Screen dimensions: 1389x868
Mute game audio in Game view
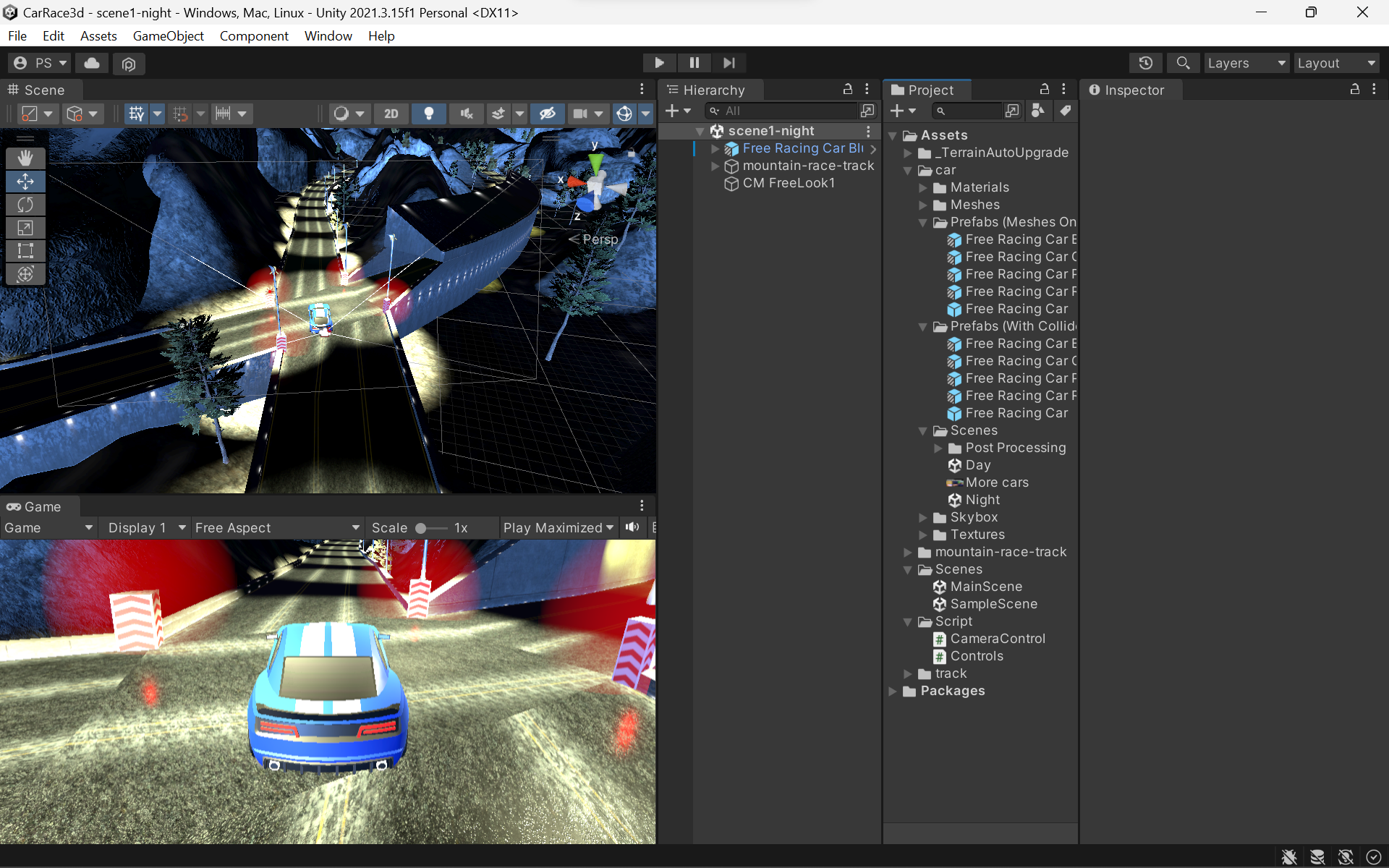pos(632,527)
